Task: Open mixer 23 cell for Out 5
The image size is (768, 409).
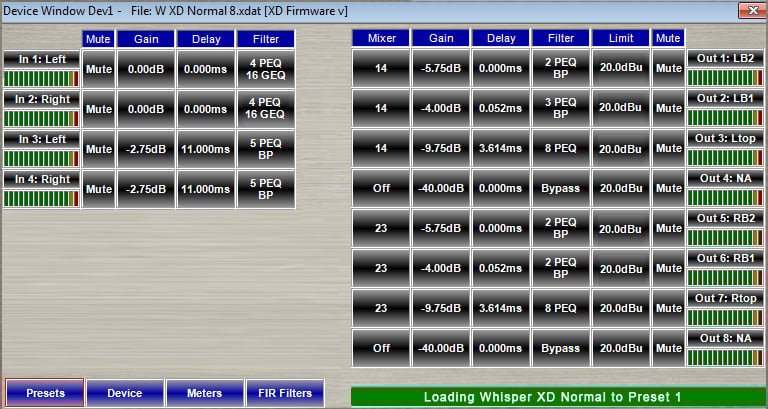Action: [x=380, y=228]
